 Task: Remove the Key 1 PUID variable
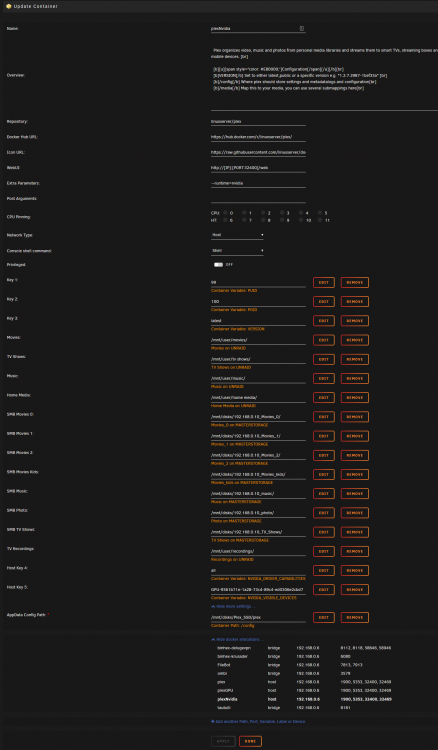[x=355, y=283]
